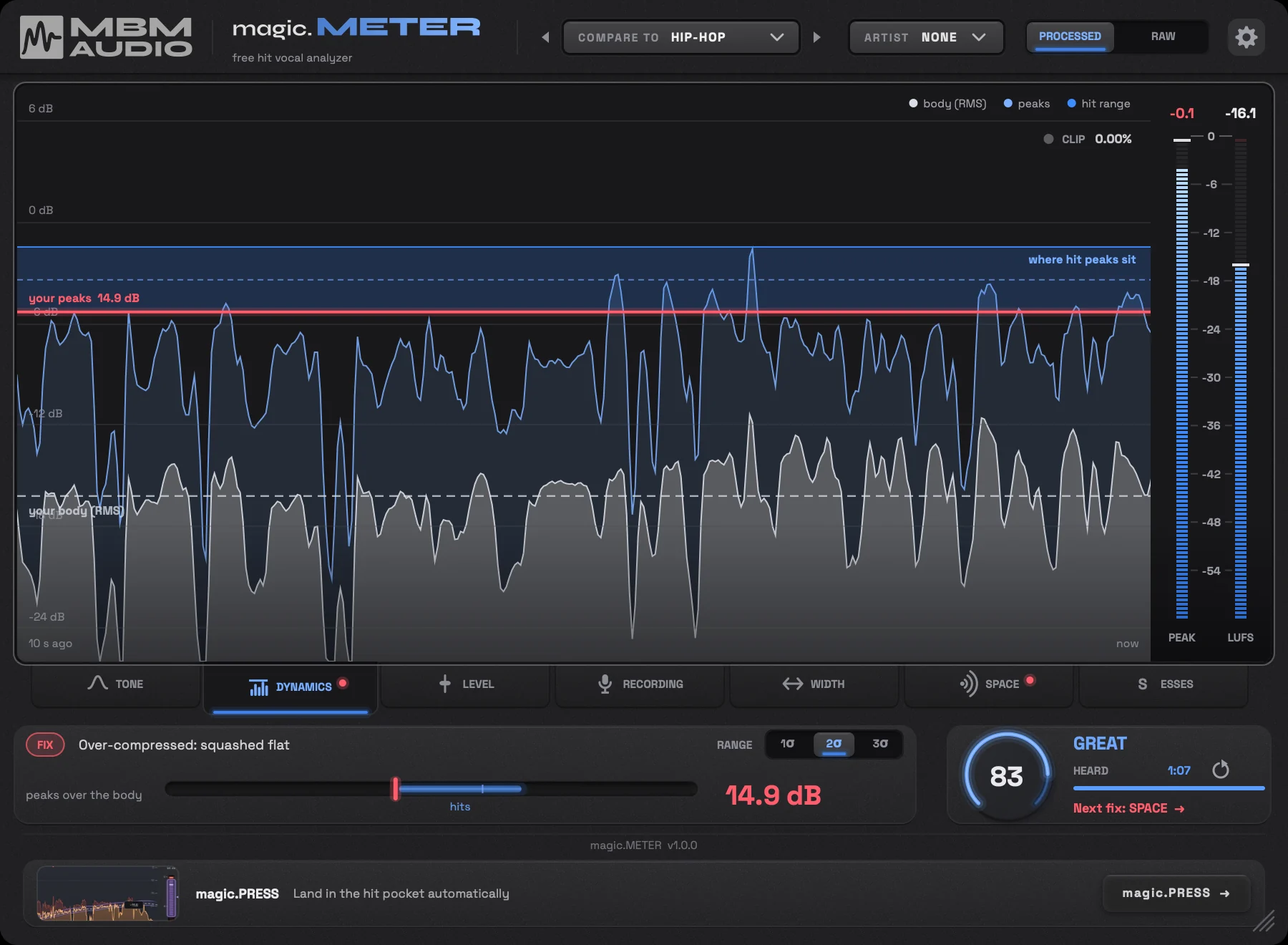This screenshot has width=1288, height=945.
Task: Click 'Over-compressed: squashed flat' message
Action: [184, 745]
